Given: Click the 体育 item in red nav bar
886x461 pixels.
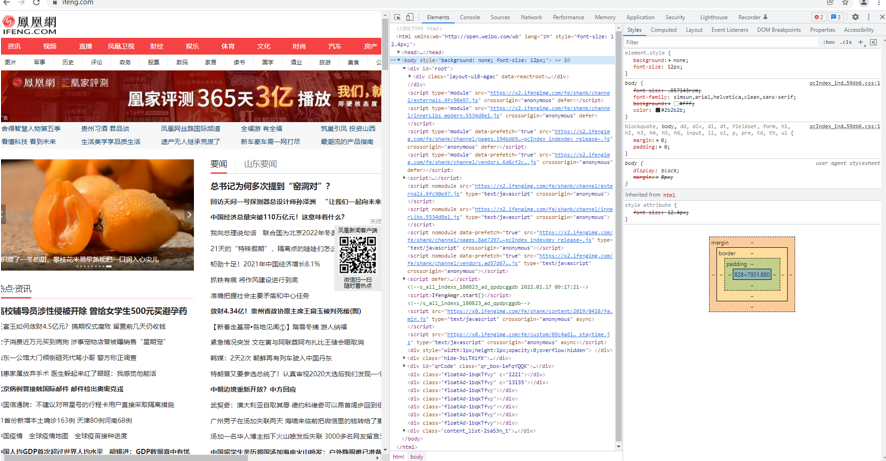Looking at the screenshot, I should tap(228, 46).
